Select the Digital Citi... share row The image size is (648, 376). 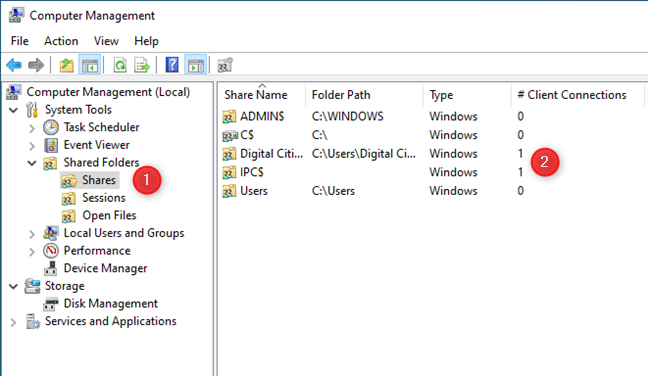click(x=373, y=154)
